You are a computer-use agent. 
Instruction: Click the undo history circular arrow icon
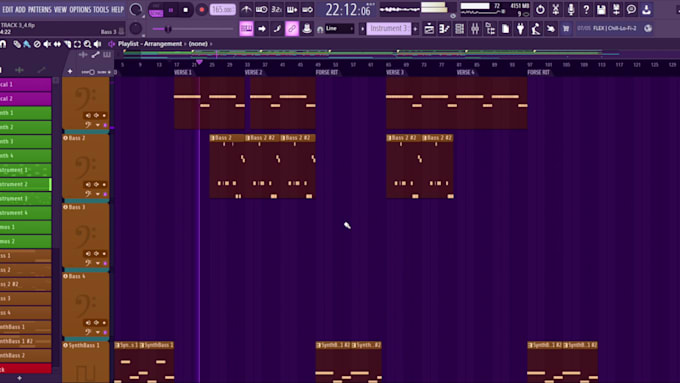tap(540, 10)
